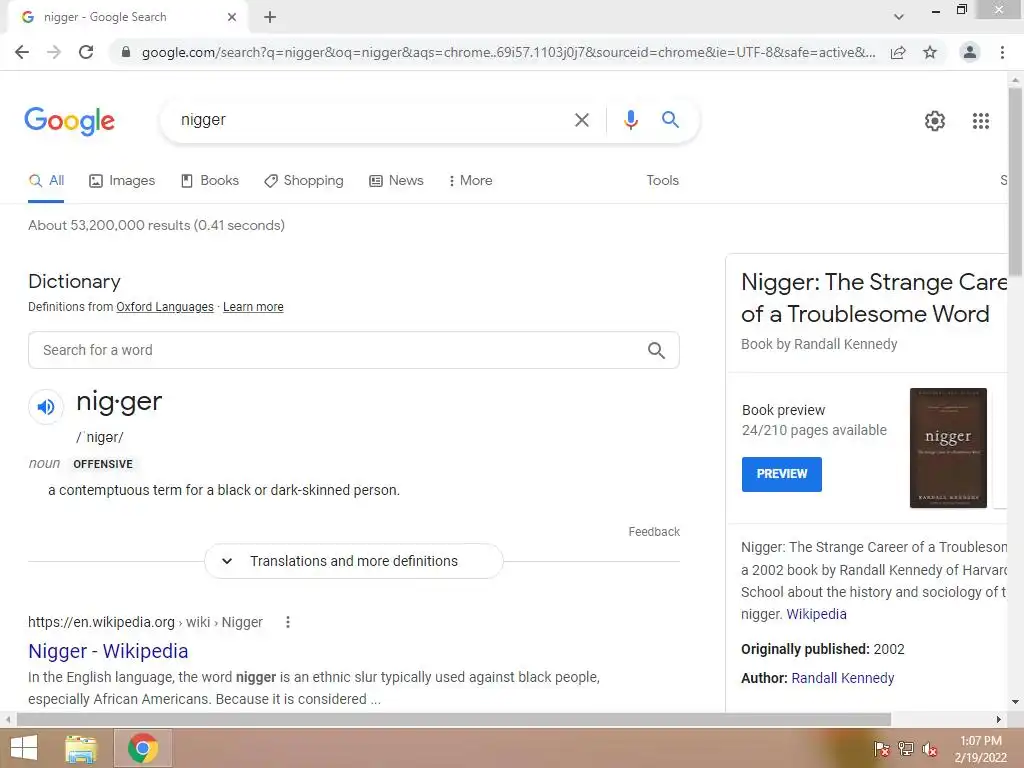Click the dictionary Feedback link
Screen dimensions: 1024x768
click(x=654, y=532)
